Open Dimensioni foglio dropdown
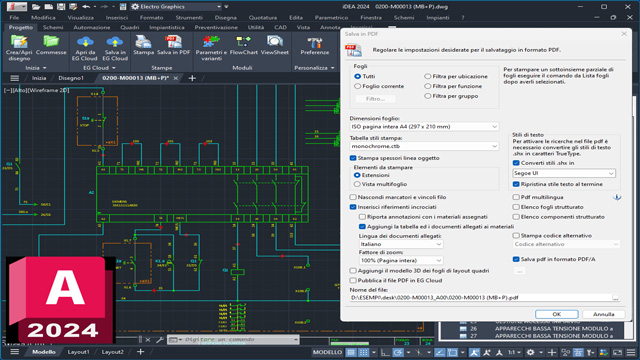This screenshot has height=360, width=640. [x=424, y=127]
